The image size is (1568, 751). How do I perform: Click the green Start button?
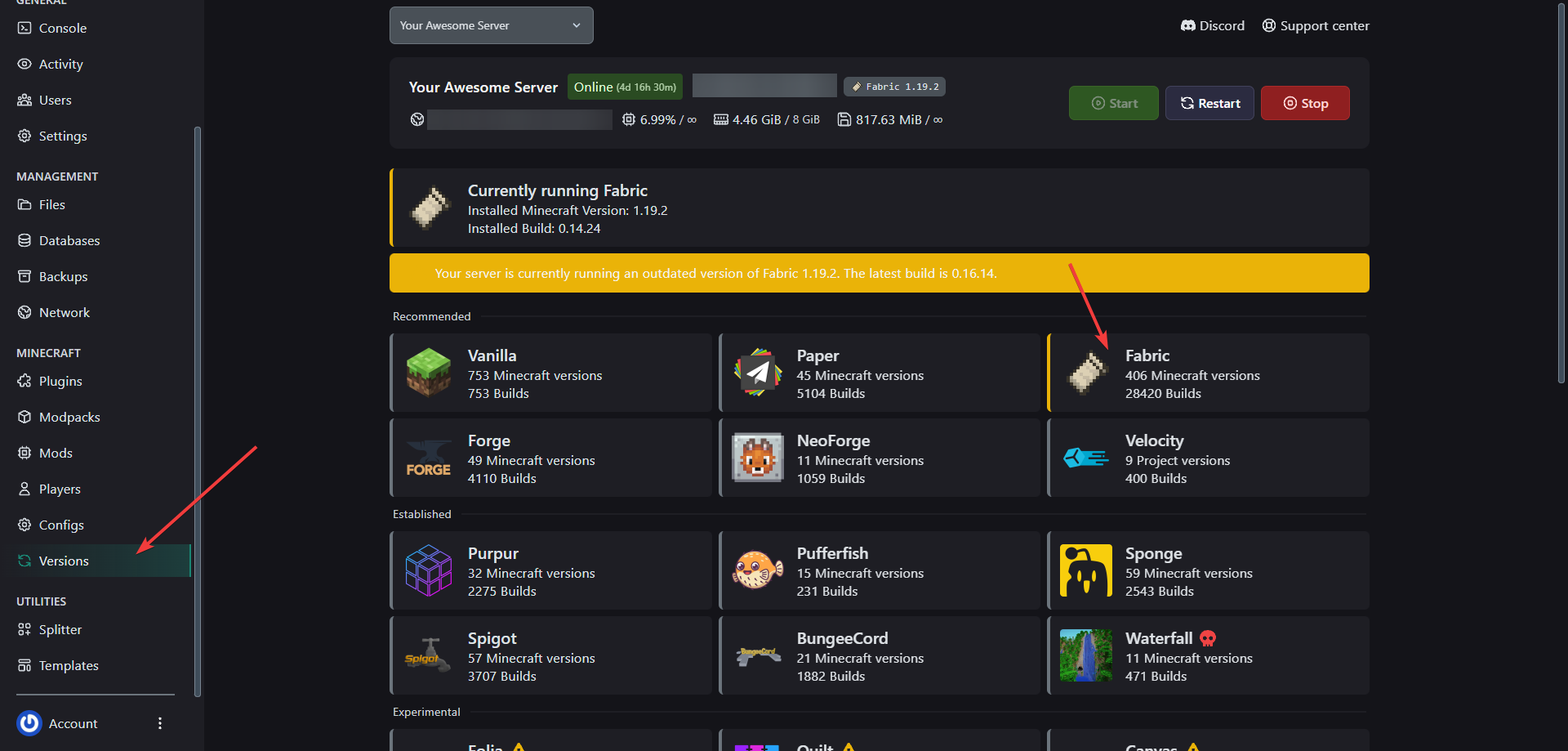[x=1114, y=103]
